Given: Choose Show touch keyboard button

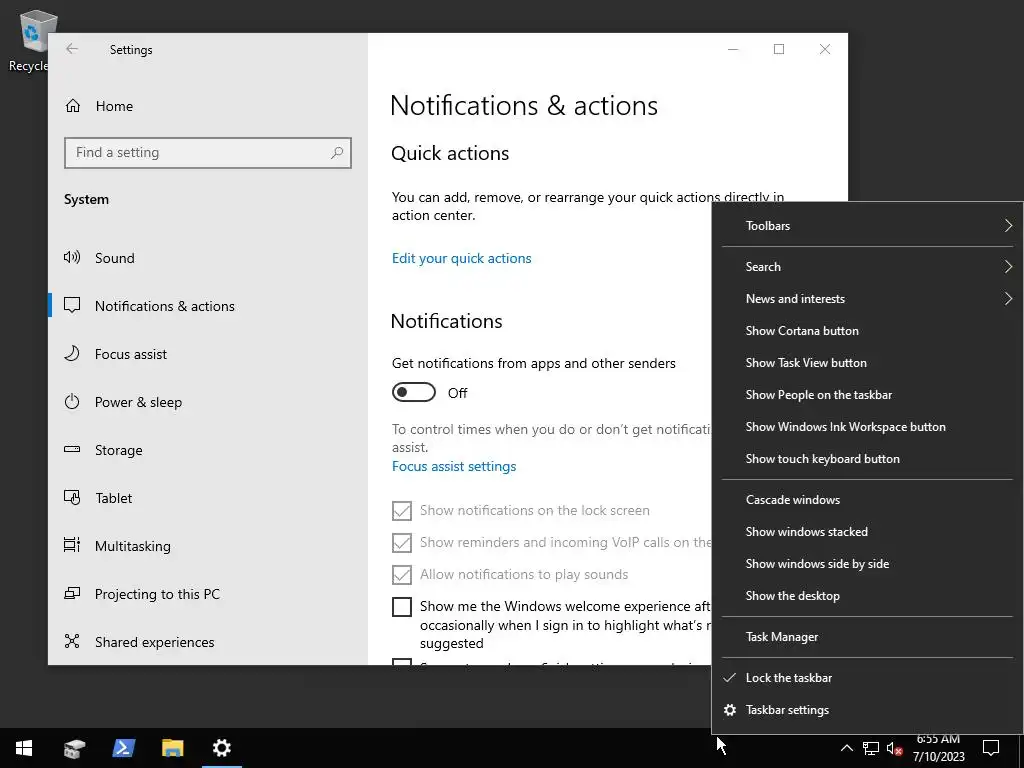Looking at the screenshot, I should (867, 458).
